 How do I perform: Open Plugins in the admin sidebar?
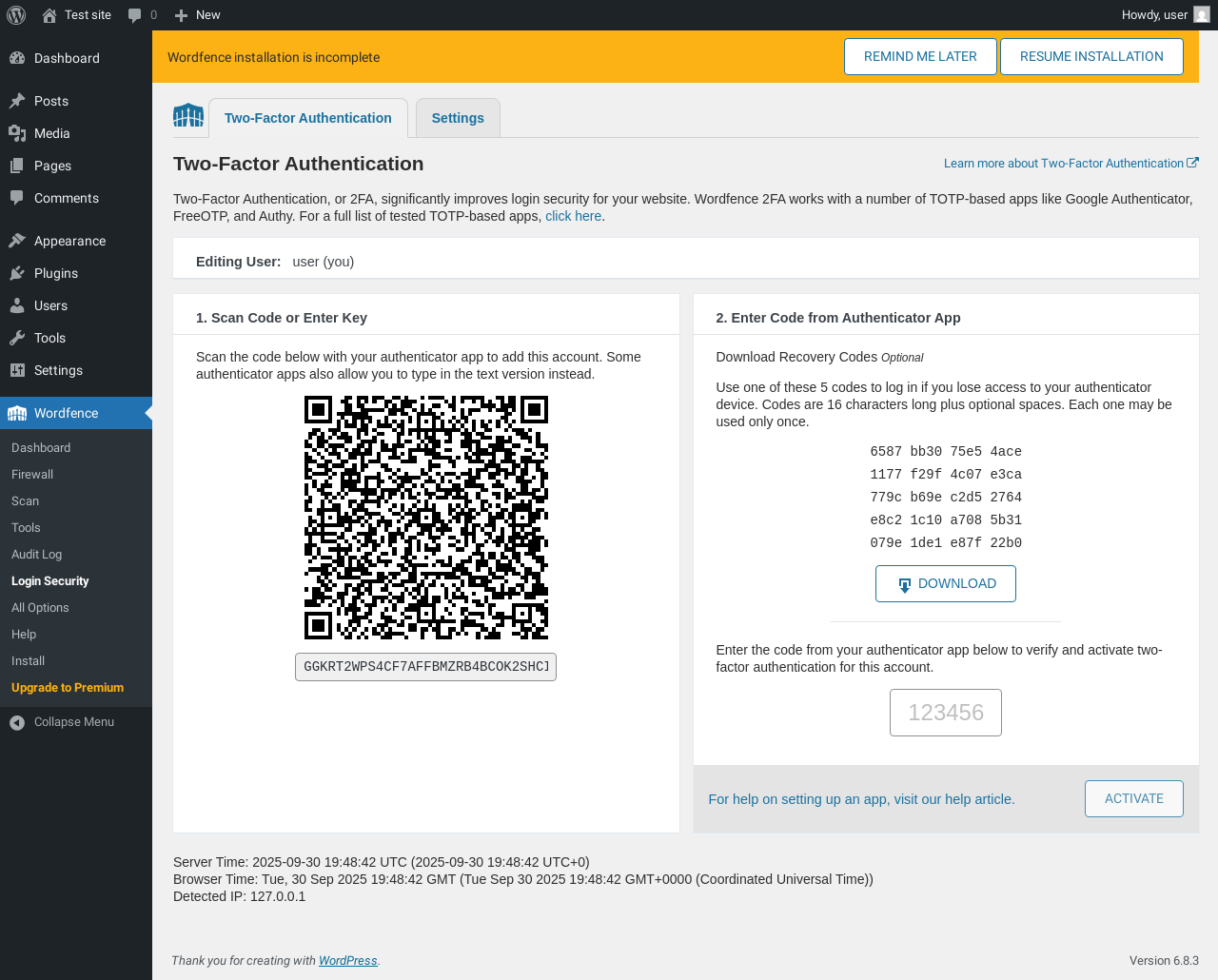[56, 273]
